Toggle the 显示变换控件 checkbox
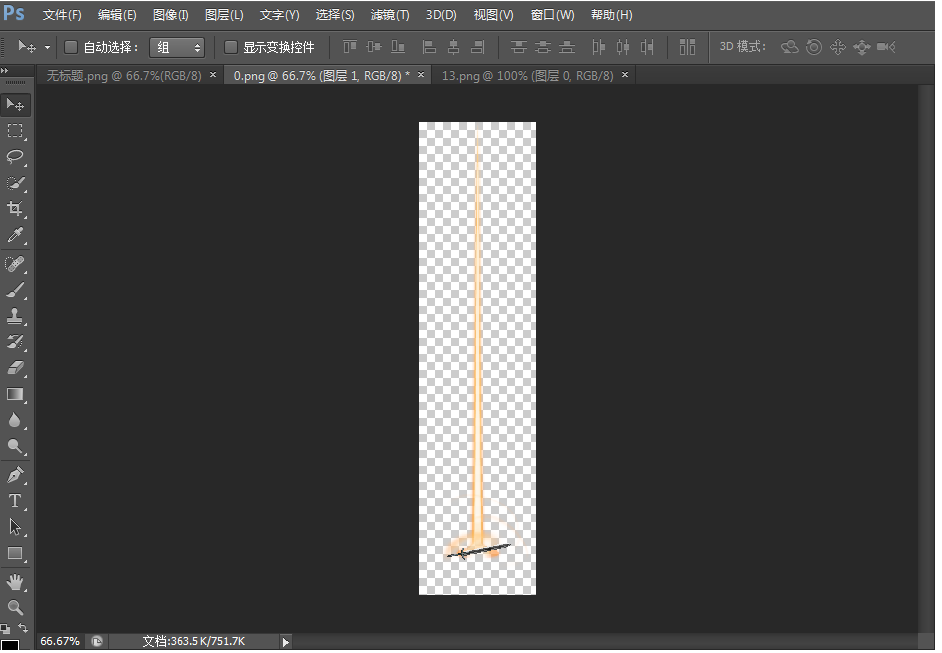The width and height of the screenshot is (942, 653). pyautogui.click(x=231, y=47)
